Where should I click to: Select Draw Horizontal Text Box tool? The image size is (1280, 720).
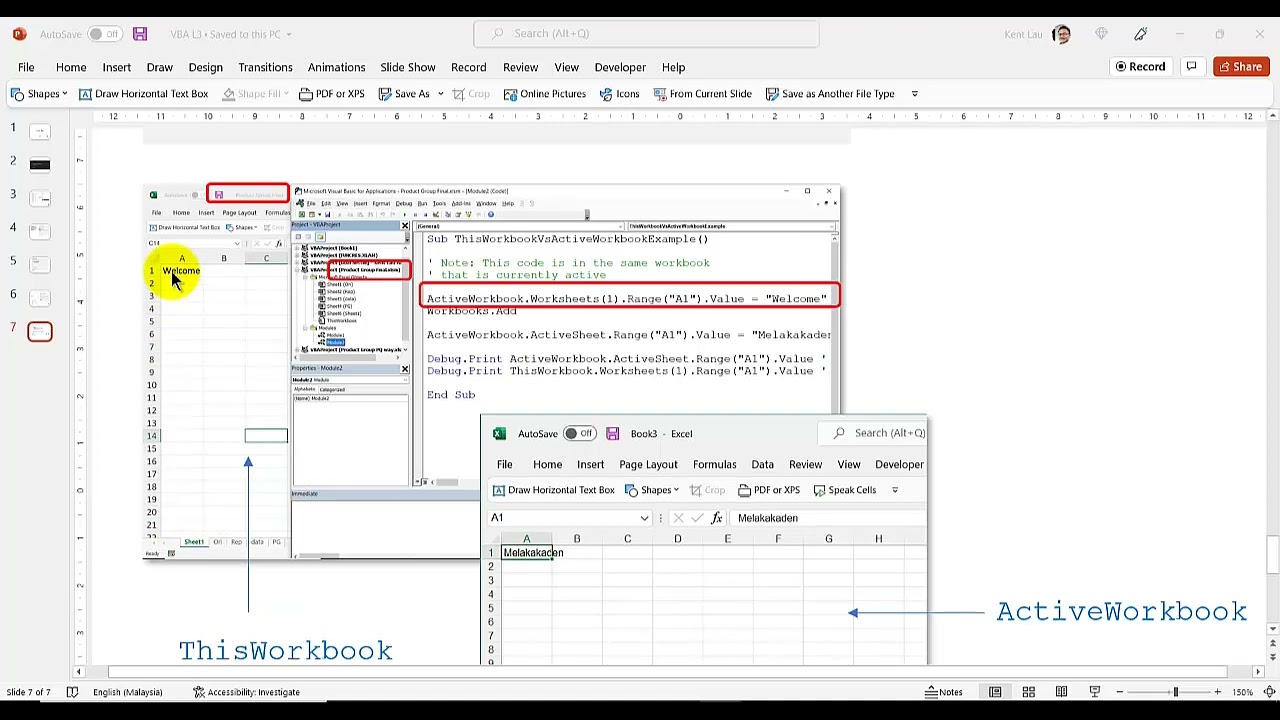143,94
